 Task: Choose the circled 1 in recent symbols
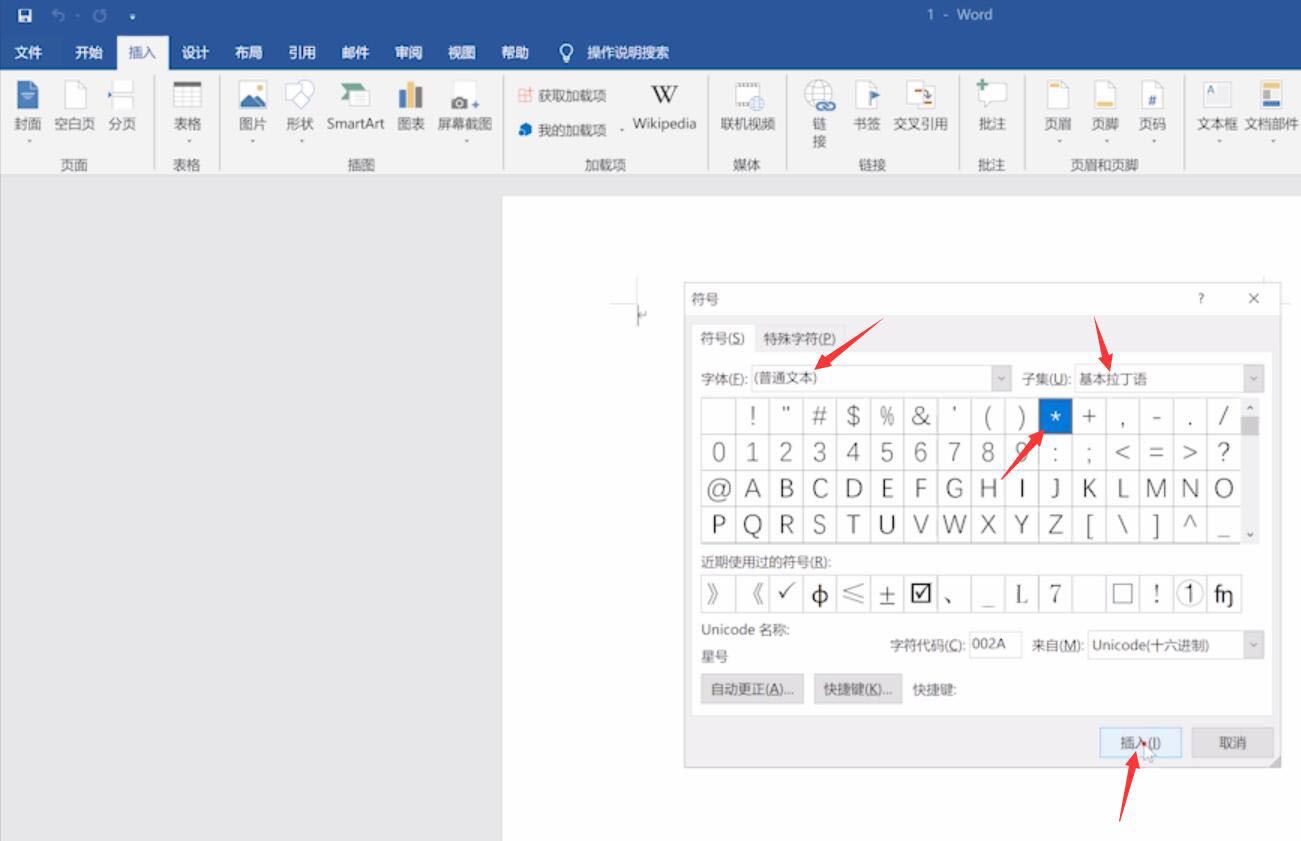(1189, 594)
